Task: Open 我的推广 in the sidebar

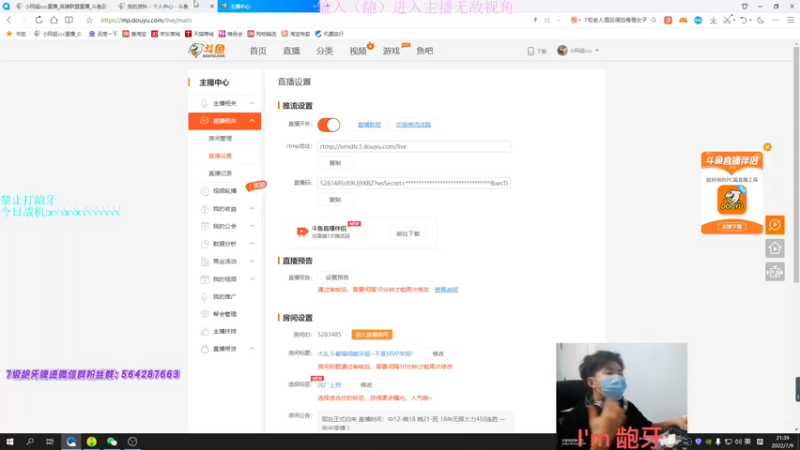Action: [x=224, y=296]
